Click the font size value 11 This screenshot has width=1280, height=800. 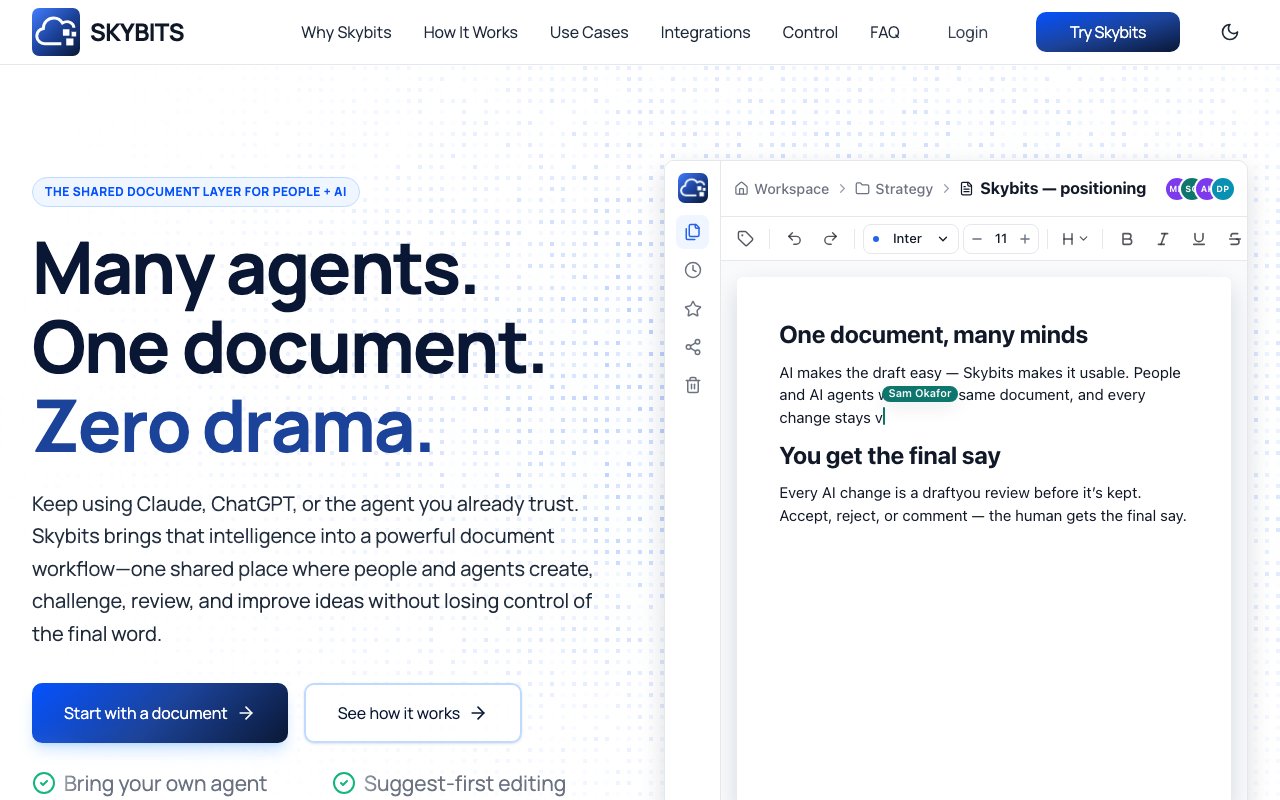[x=1001, y=239]
